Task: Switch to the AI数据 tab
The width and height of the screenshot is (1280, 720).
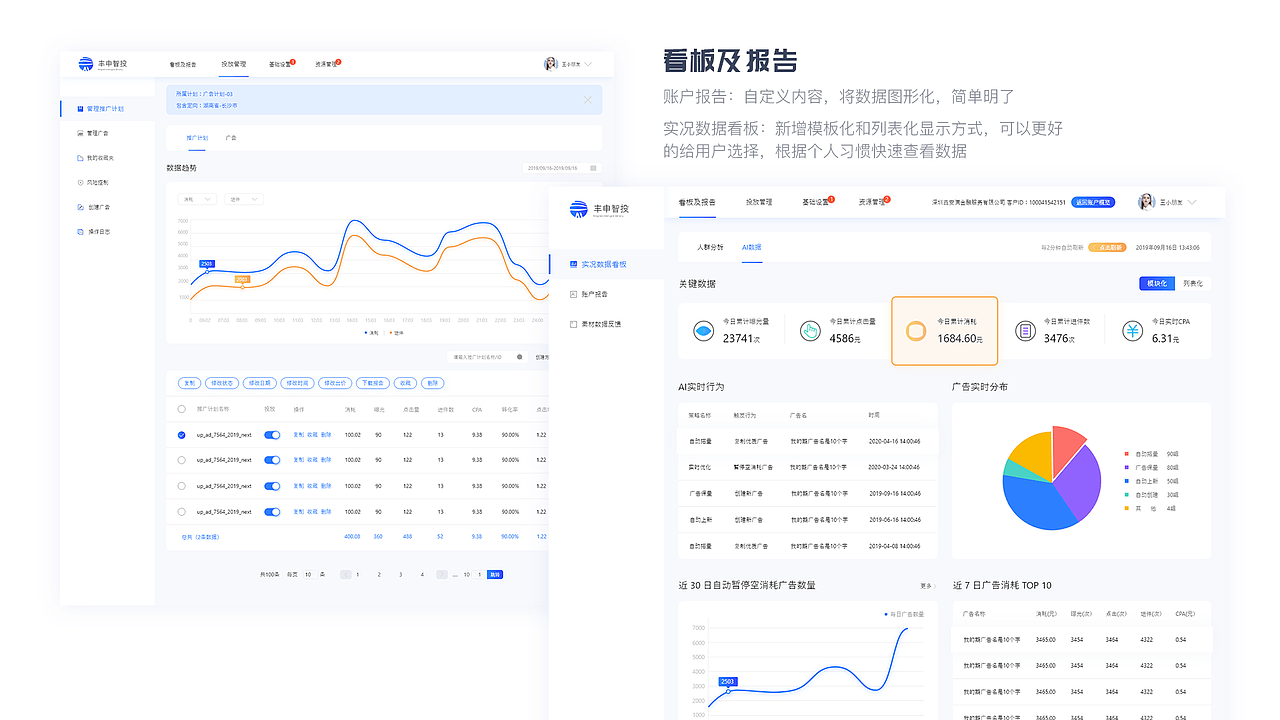Action: pyautogui.click(x=751, y=247)
